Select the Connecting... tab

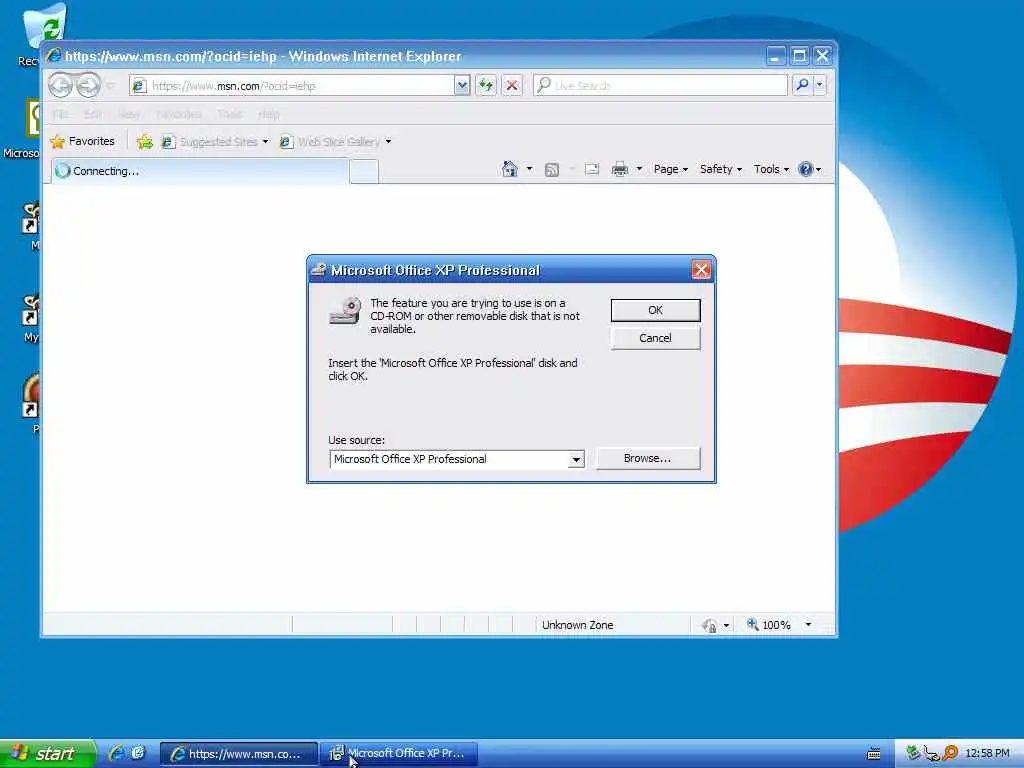(199, 171)
